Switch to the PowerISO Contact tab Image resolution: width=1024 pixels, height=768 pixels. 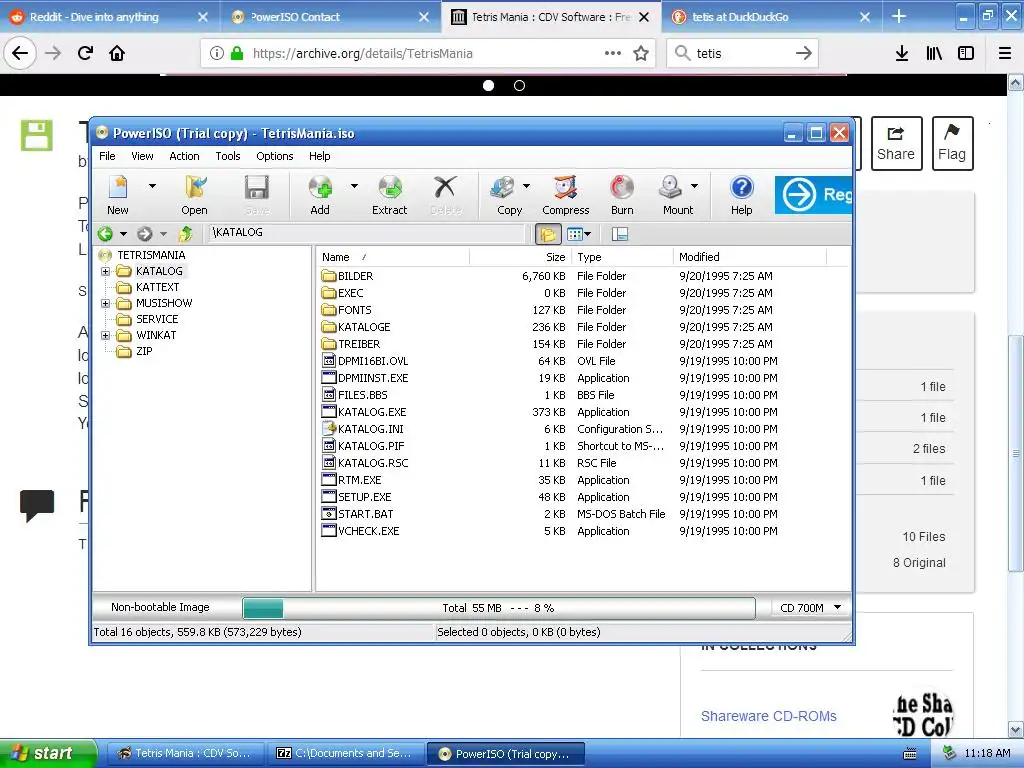pyautogui.click(x=332, y=17)
